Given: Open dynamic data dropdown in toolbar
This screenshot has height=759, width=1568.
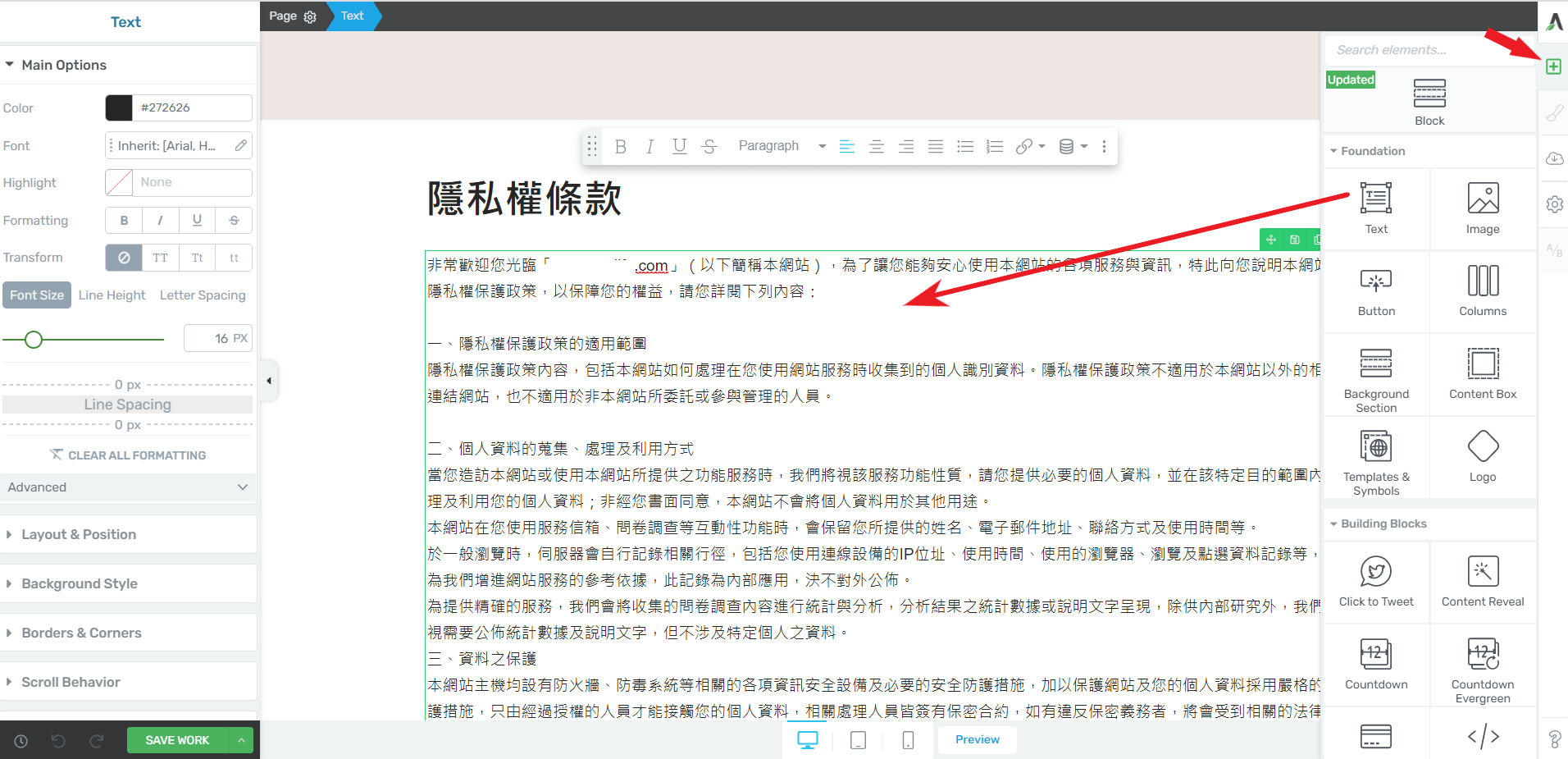Looking at the screenshot, I should pyautogui.click(x=1073, y=147).
